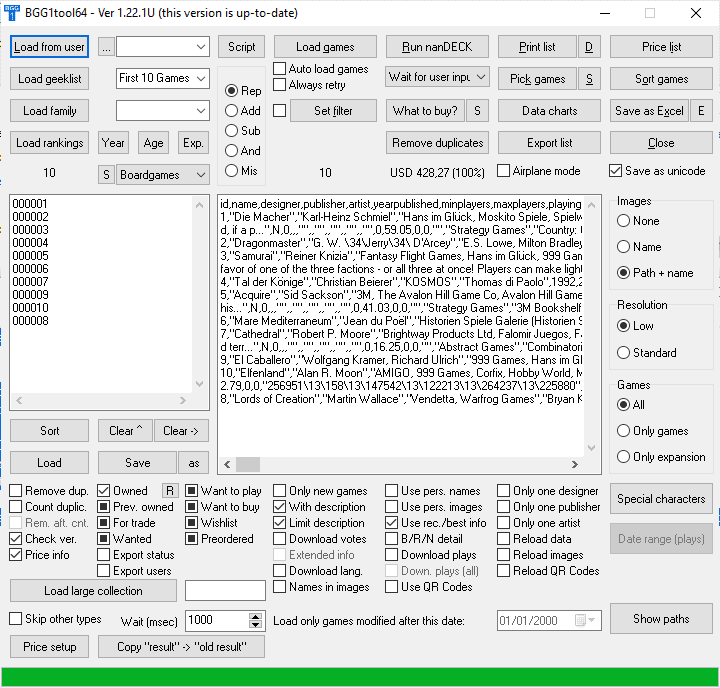
Task: Click the horizontal scrollbar under the results text
Action: point(400,465)
